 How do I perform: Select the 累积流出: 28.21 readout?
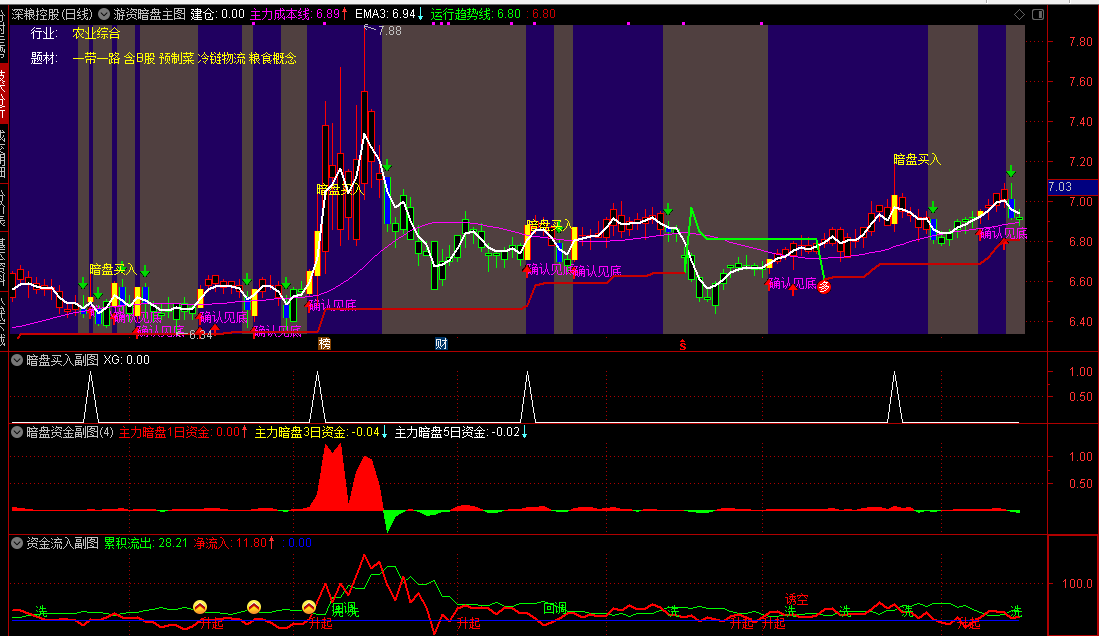pyautogui.click(x=146, y=543)
